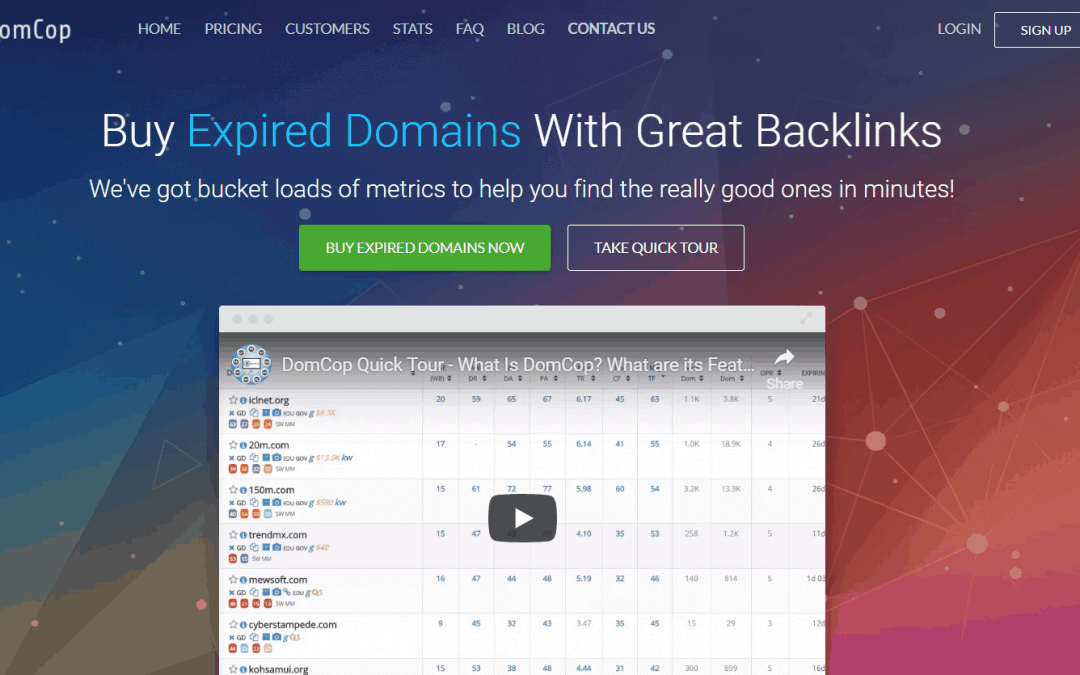
Task: Play the DomCop Quick Tour video
Action: [x=522, y=518]
